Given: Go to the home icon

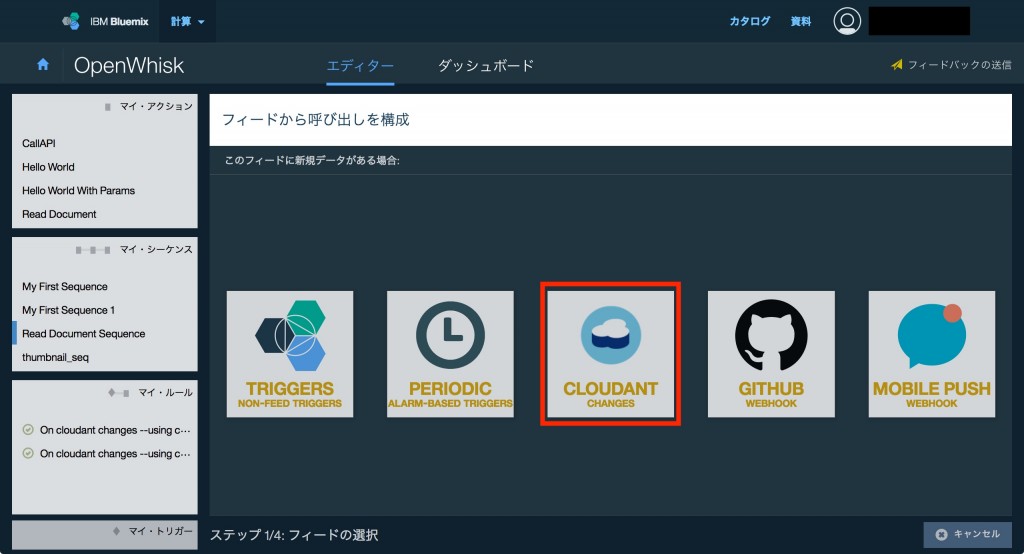Looking at the screenshot, I should [x=43, y=64].
